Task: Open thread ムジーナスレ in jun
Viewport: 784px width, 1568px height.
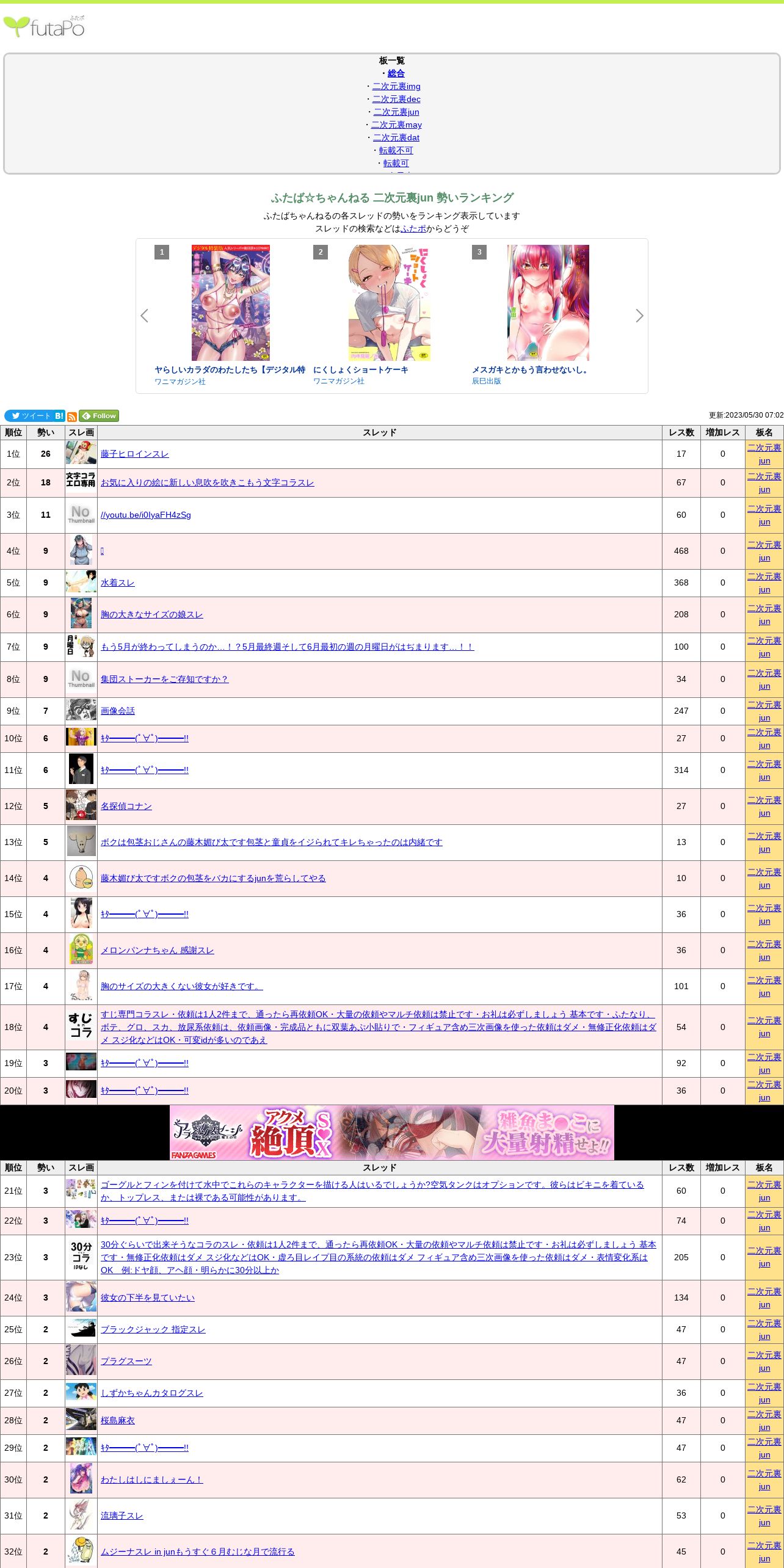Action: click(198, 1552)
